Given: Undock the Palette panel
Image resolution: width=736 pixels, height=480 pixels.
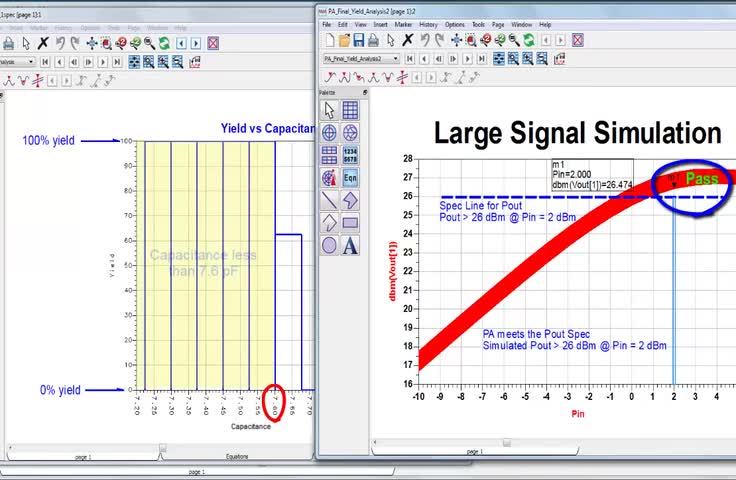Looking at the screenshot, I should pos(365,92).
